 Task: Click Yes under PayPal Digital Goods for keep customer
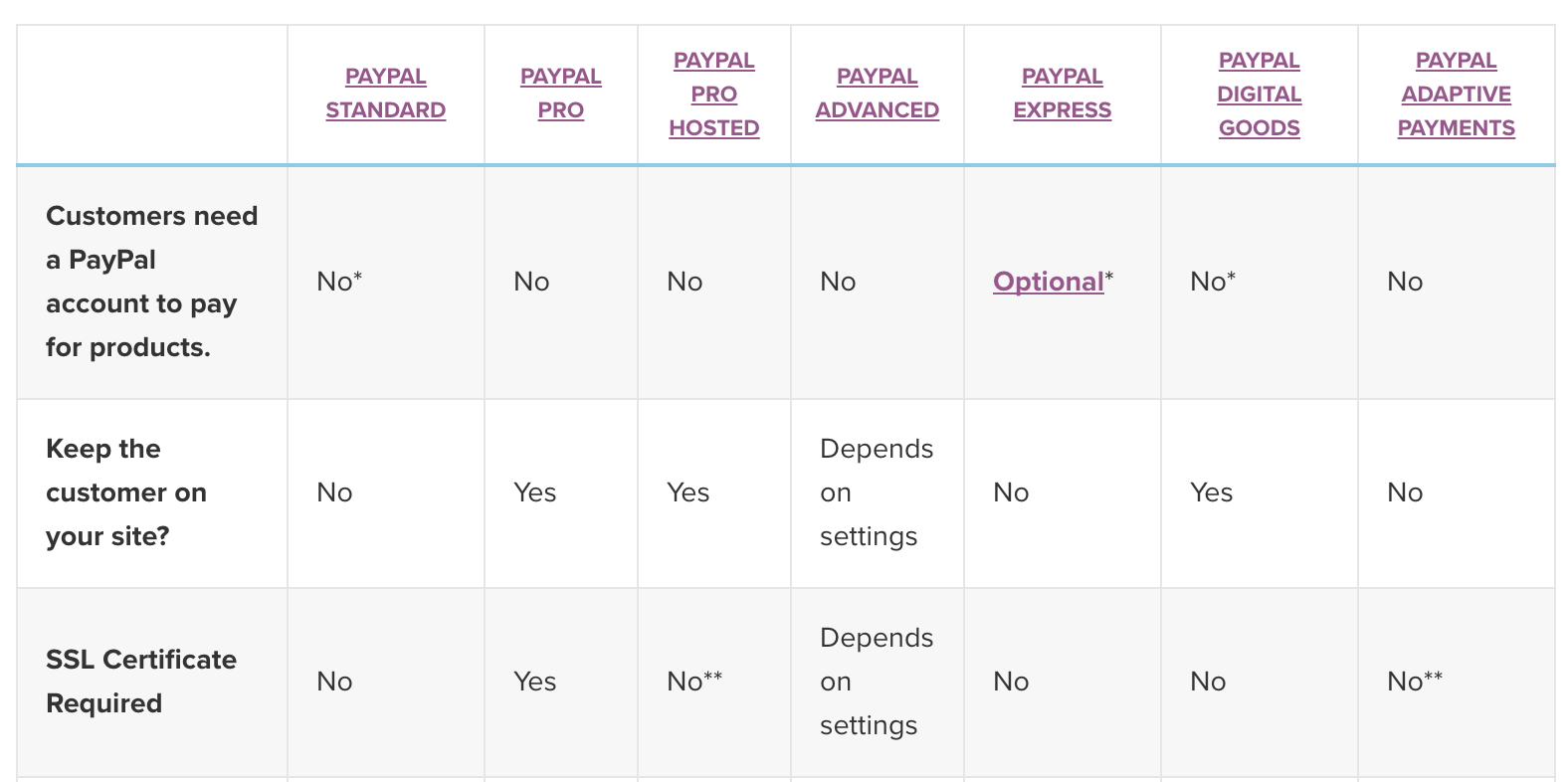coord(1212,492)
